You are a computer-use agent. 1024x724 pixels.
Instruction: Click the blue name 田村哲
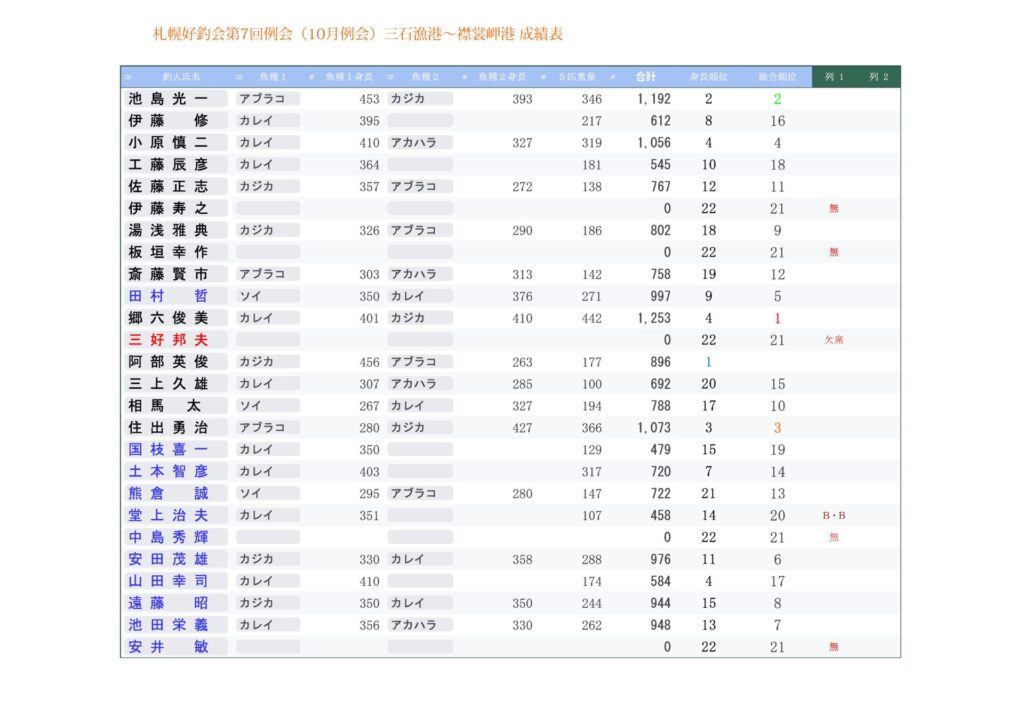pos(168,296)
